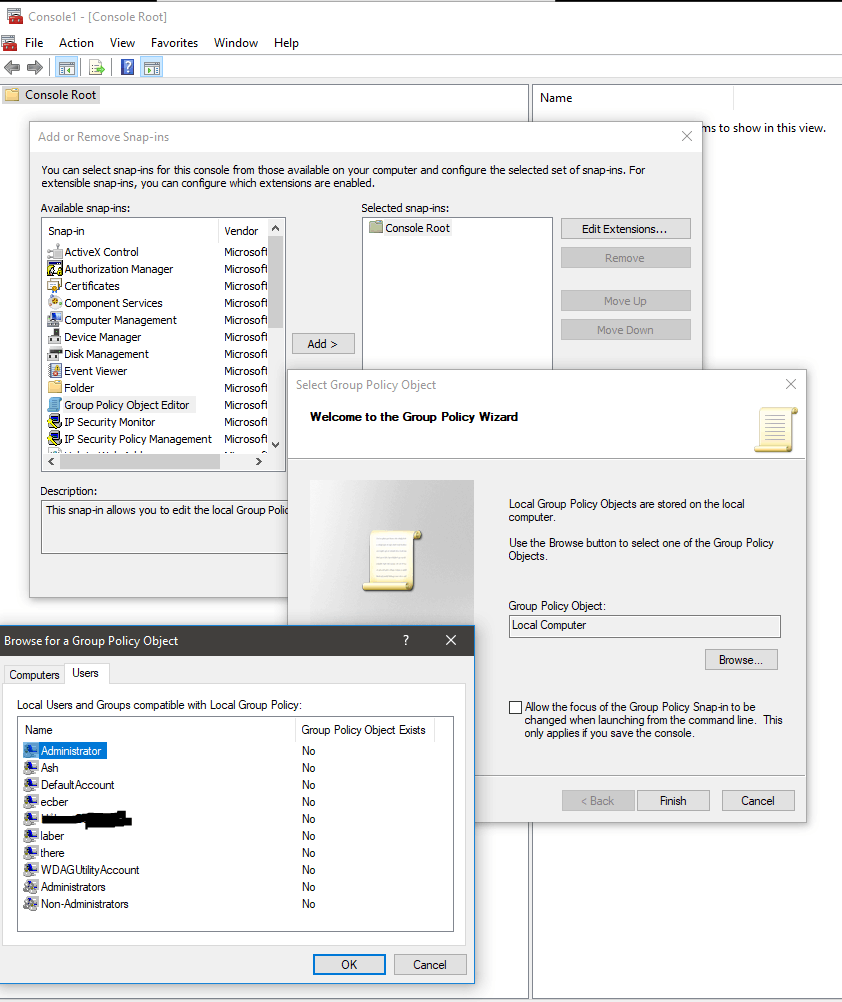Select Console Root in tree pane
Screen dimensions: 842x1002
(x=52, y=95)
